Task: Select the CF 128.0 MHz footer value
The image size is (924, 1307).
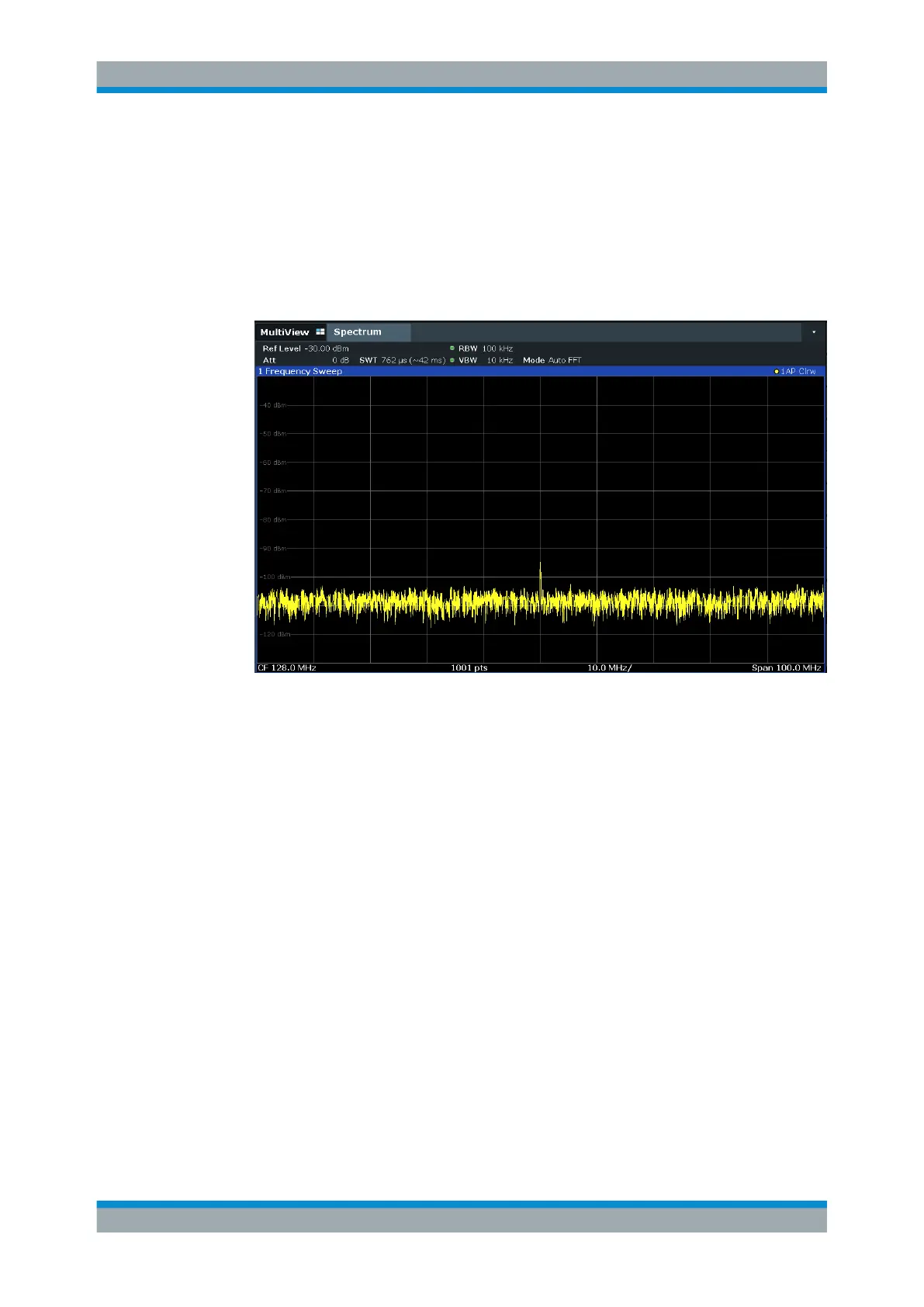Action: [287, 667]
